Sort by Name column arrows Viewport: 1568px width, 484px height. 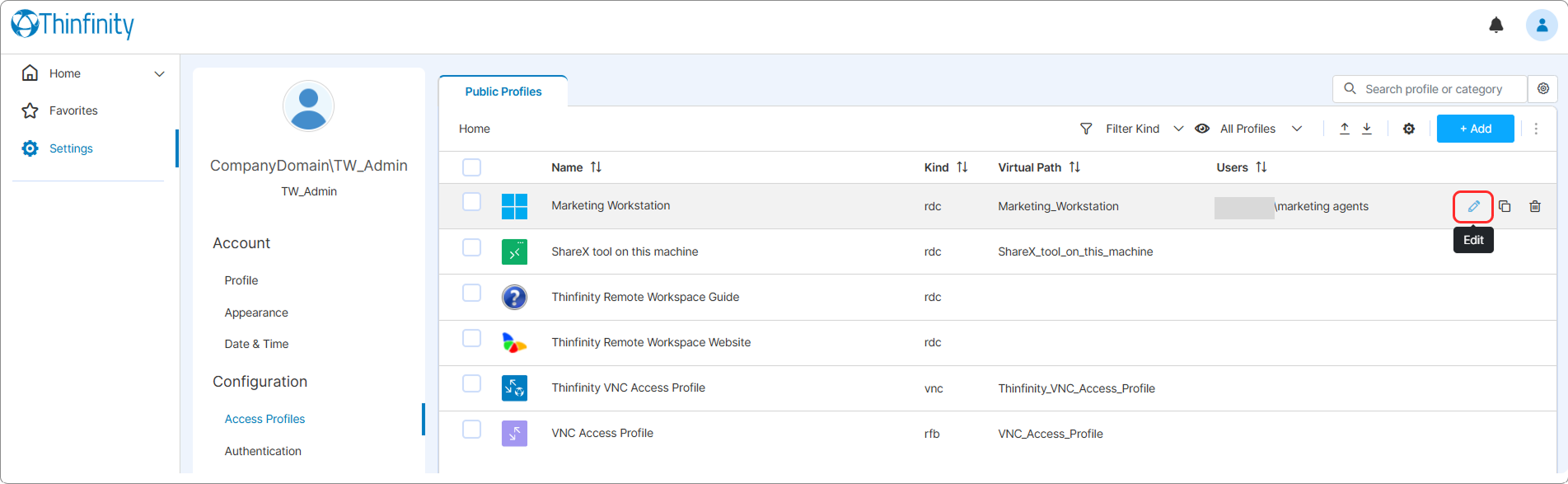click(x=596, y=167)
